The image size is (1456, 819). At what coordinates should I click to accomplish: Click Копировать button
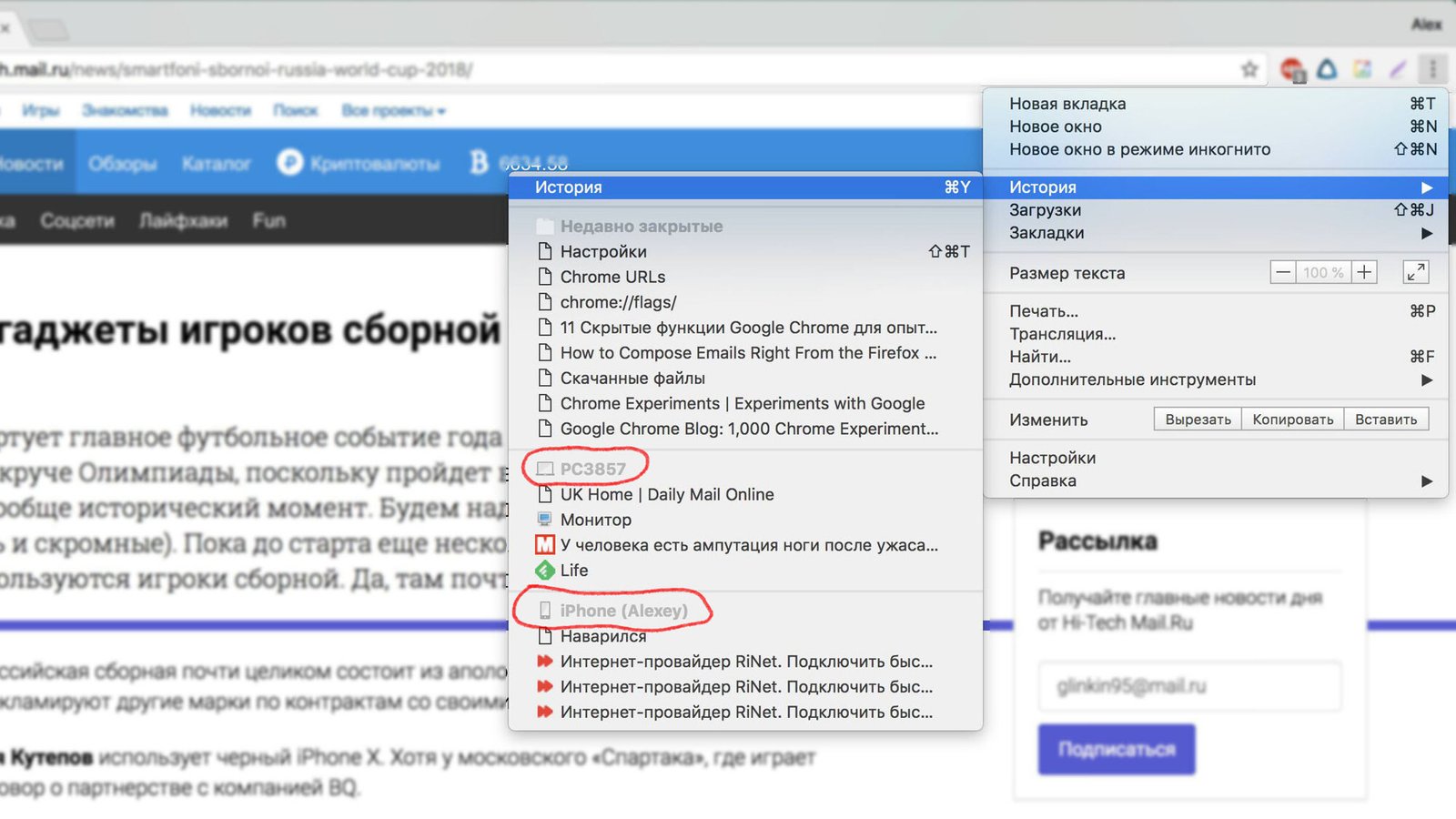coord(1293,420)
